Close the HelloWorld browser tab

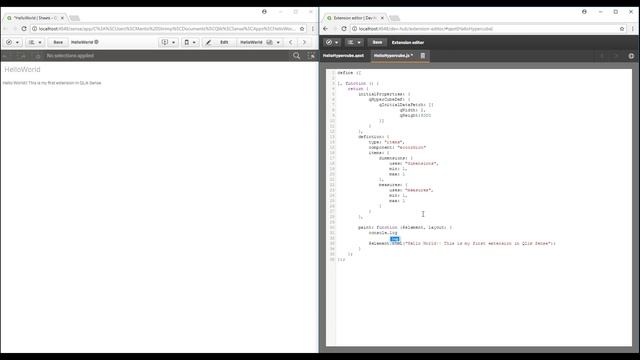[x=62, y=18]
